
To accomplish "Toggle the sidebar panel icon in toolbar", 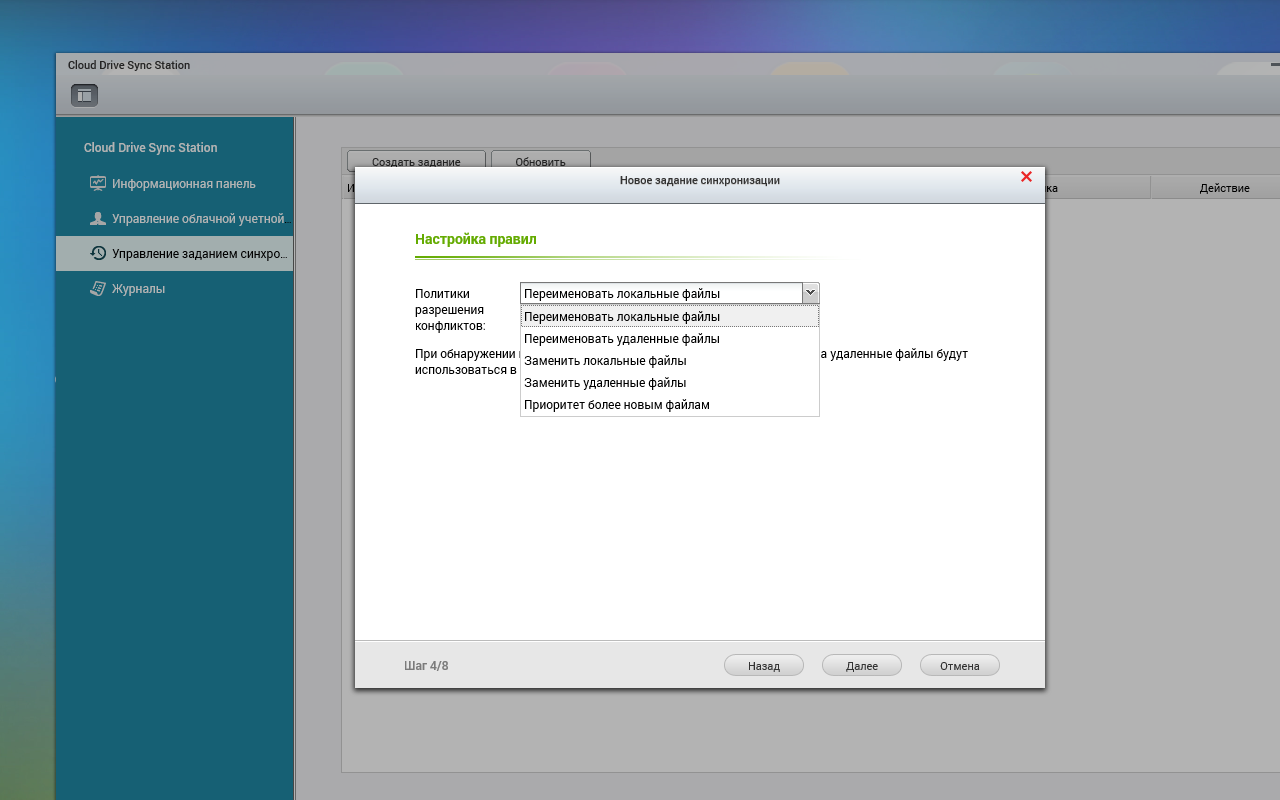I will pos(84,95).
